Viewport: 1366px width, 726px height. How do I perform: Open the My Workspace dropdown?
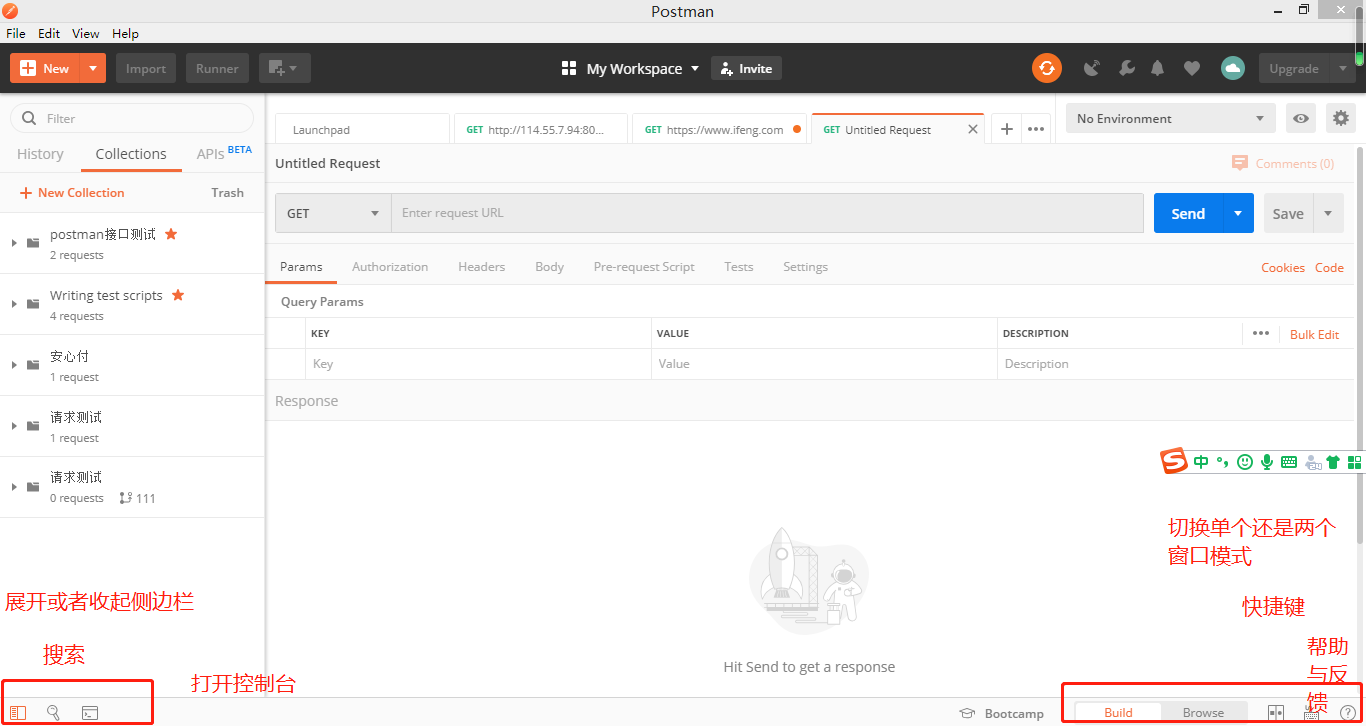coord(643,68)
